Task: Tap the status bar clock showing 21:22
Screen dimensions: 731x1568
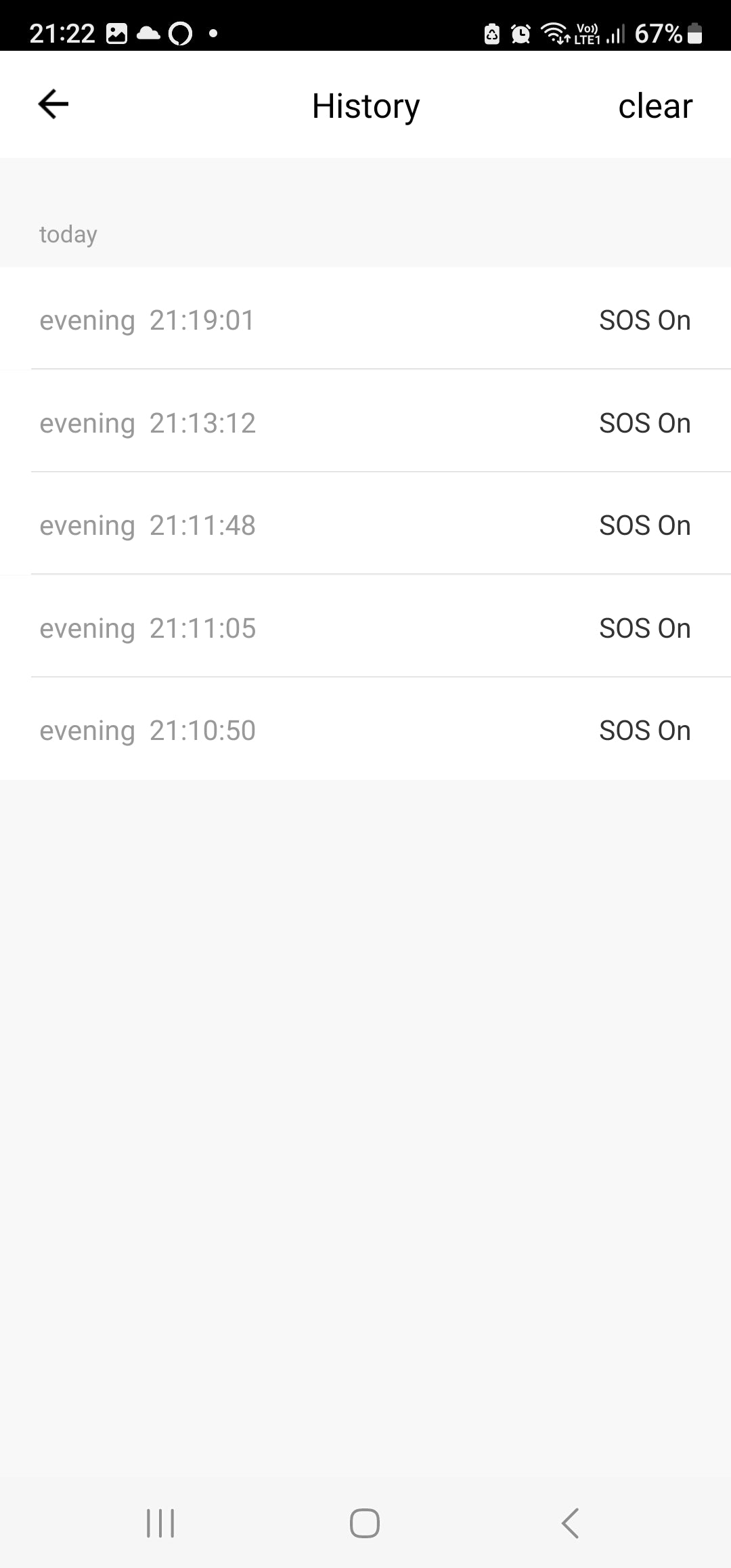Action: click(62, 33)
